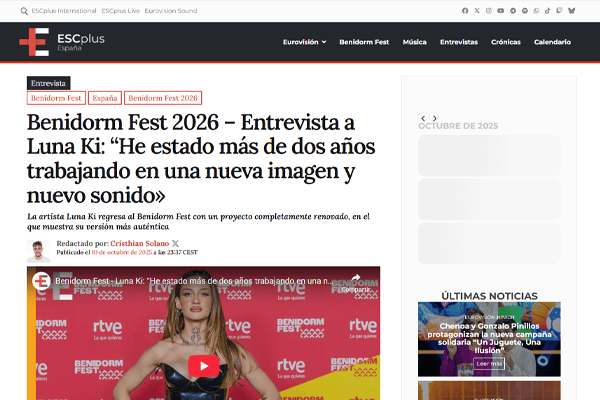The image size is (600, 400).
Task: Open the Instagram icon in top bar
Action: tap(489, 11)
